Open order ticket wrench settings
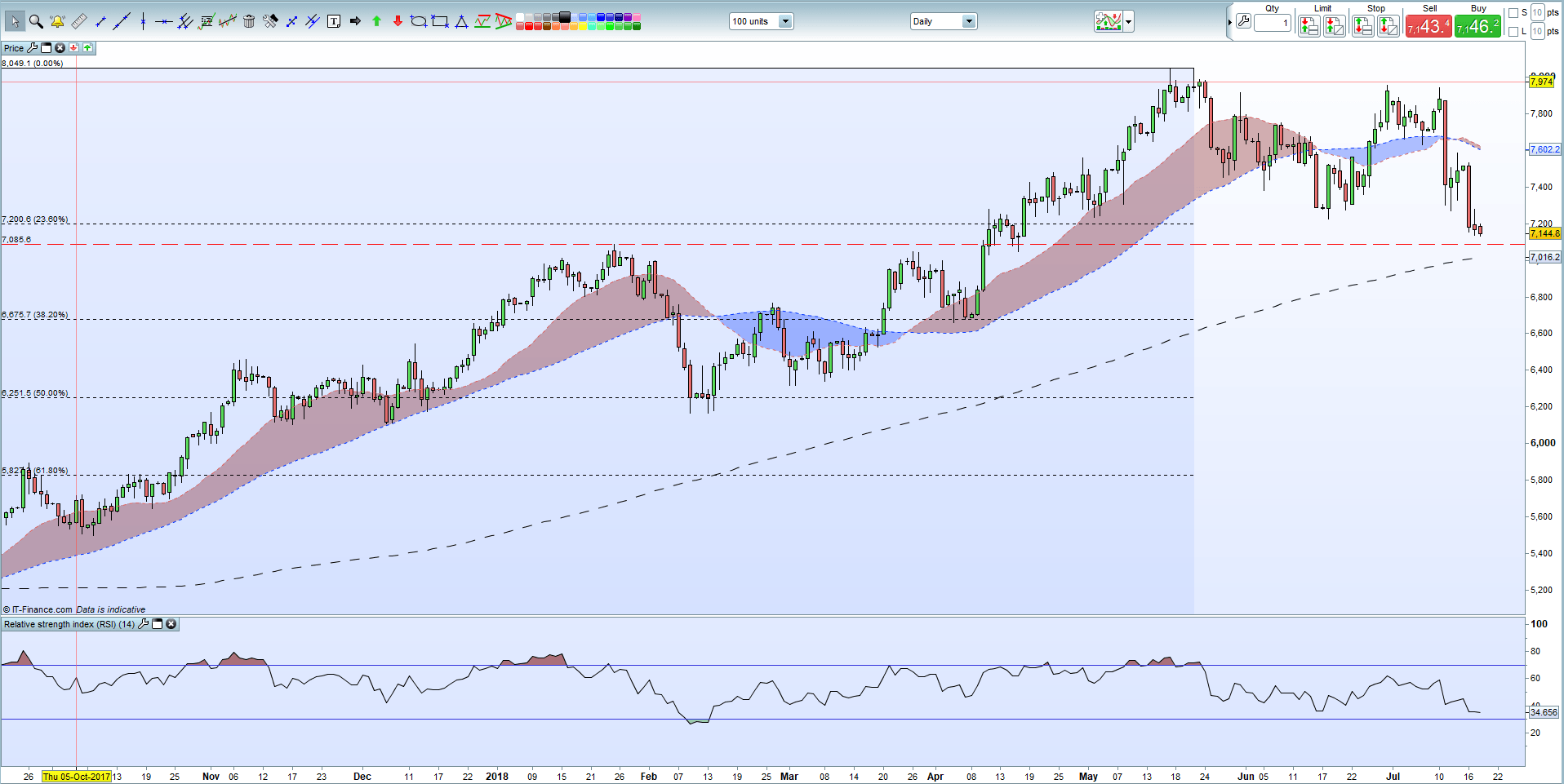 1243,21
